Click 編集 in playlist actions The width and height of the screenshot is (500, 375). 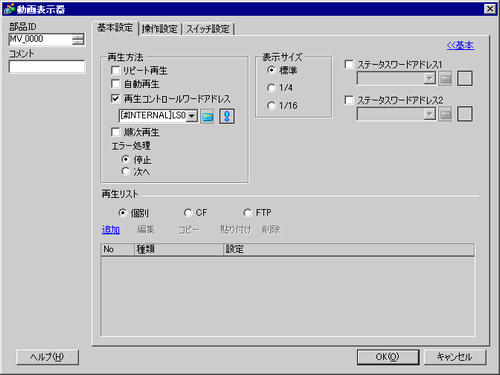click(146, 230)
